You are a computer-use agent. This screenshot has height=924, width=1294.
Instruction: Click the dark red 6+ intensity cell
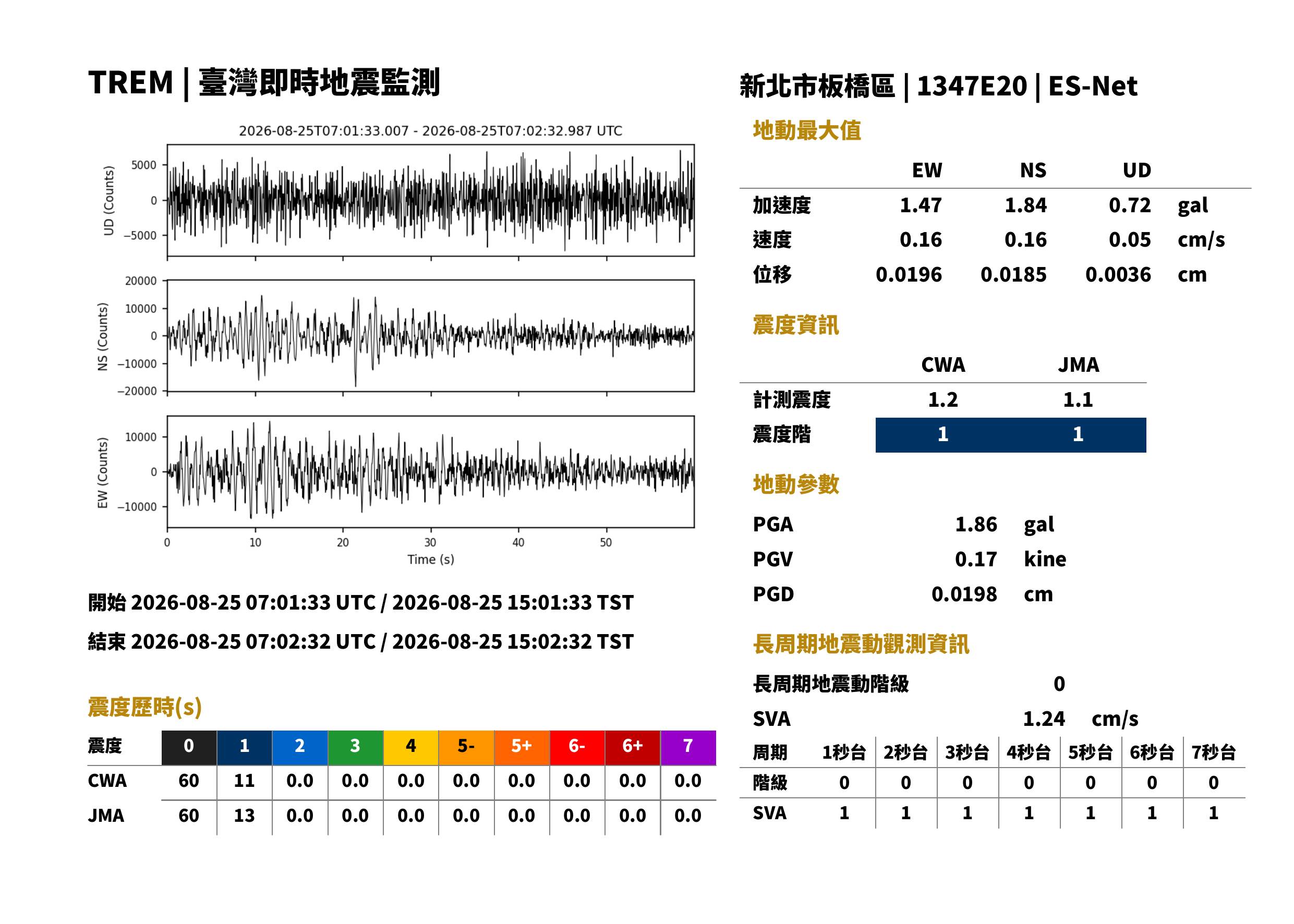point(632,747)
